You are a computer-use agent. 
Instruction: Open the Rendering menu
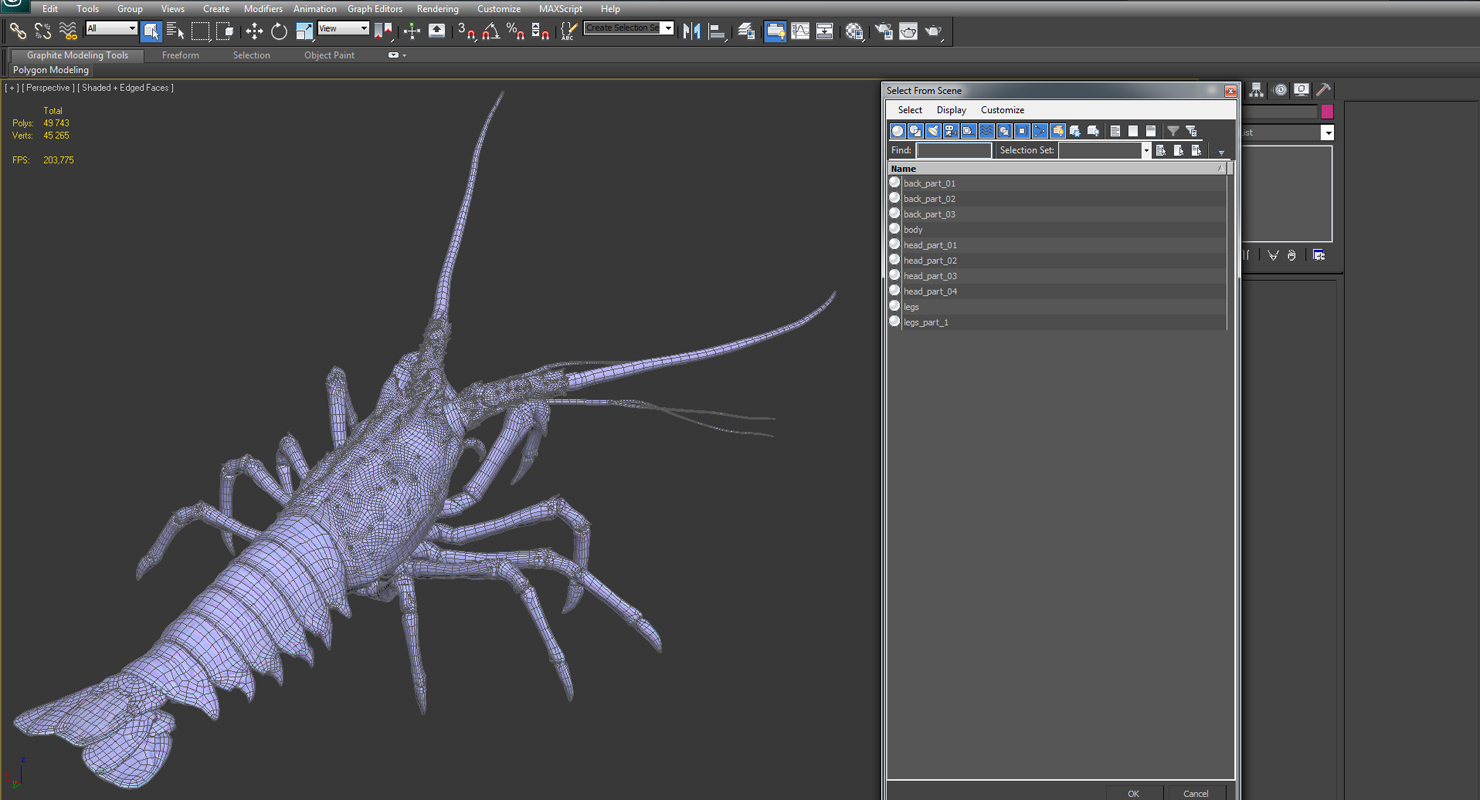pyautogui.click(x=437, y=8)
